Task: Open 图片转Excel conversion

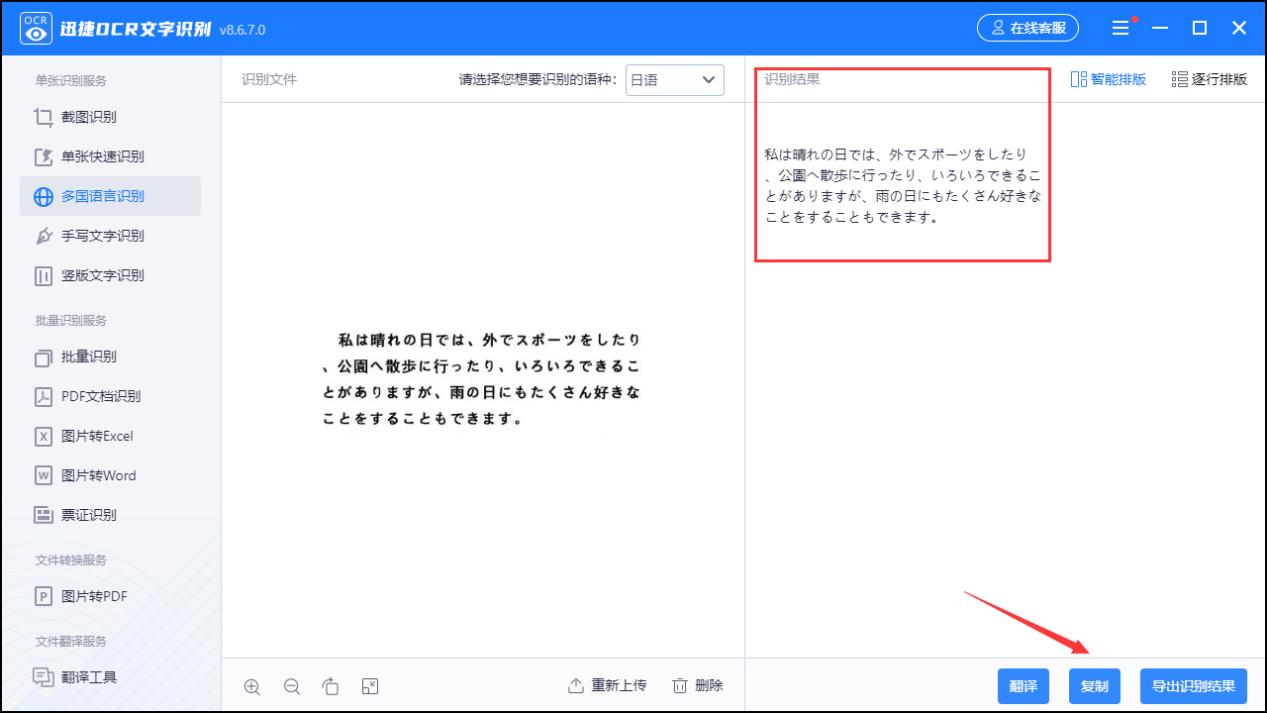Action: (x=110, y=436)
